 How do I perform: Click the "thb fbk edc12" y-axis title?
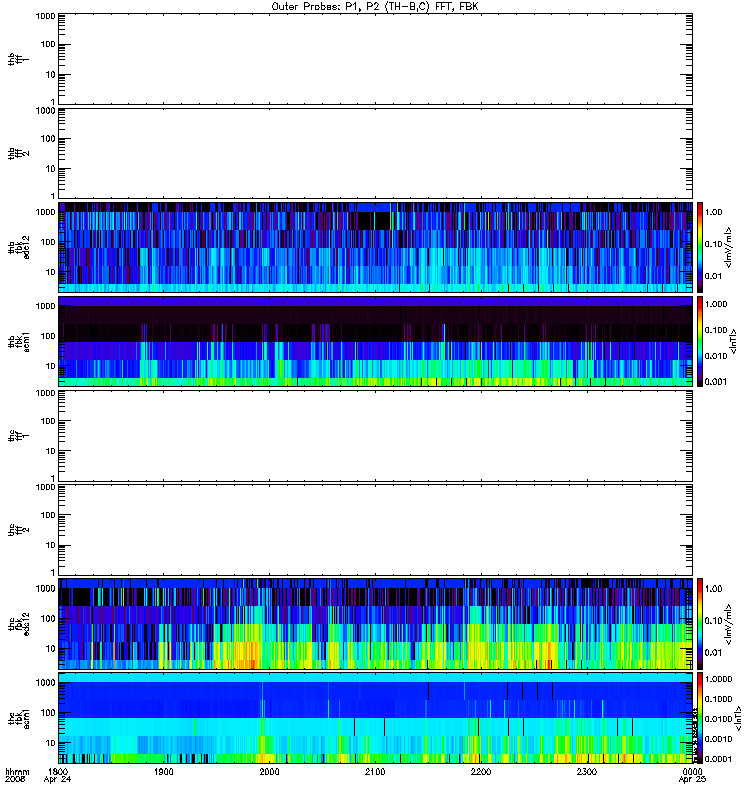(x=18, y=247)
